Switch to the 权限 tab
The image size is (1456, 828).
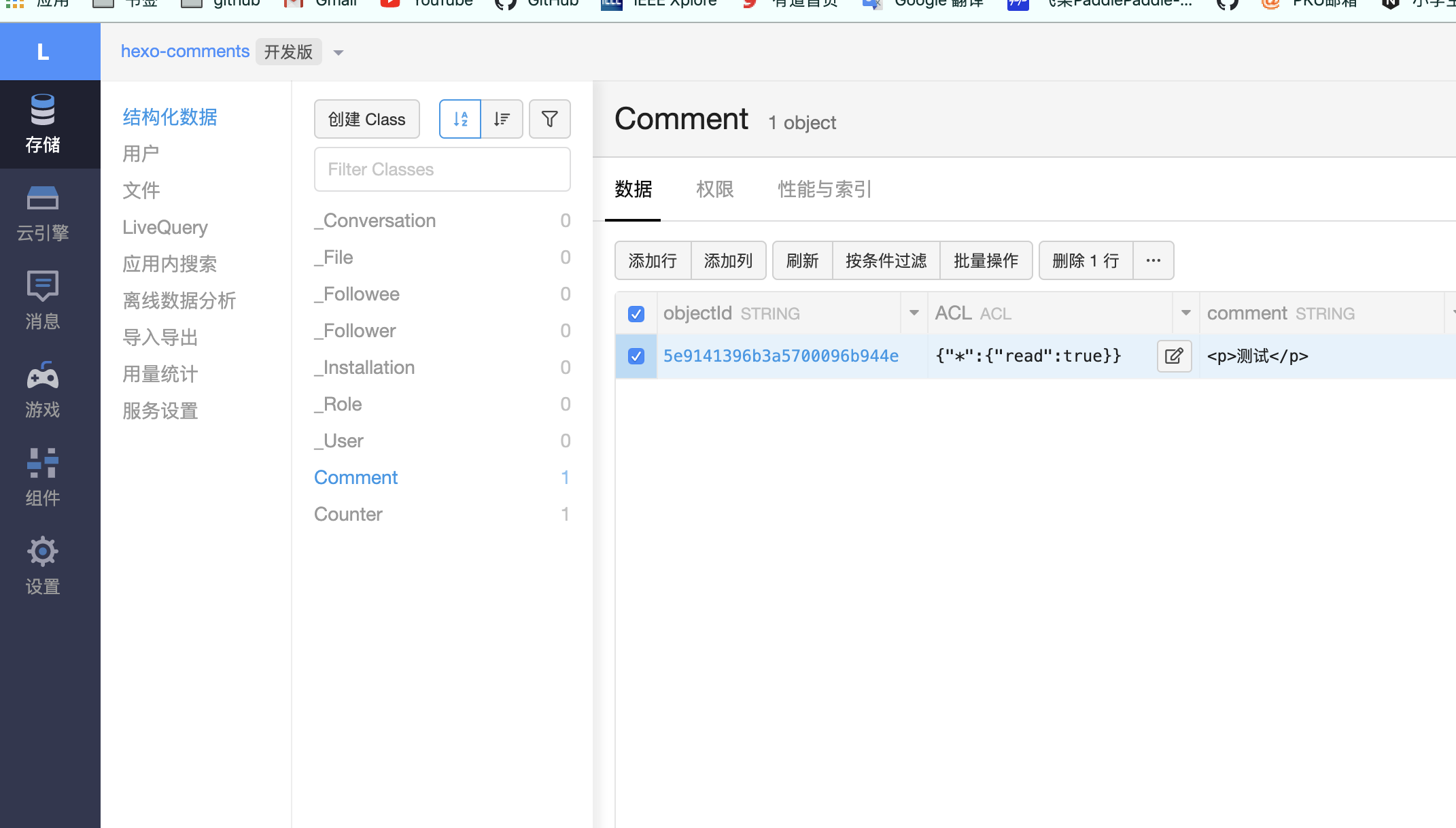click(x=714, y=189)
